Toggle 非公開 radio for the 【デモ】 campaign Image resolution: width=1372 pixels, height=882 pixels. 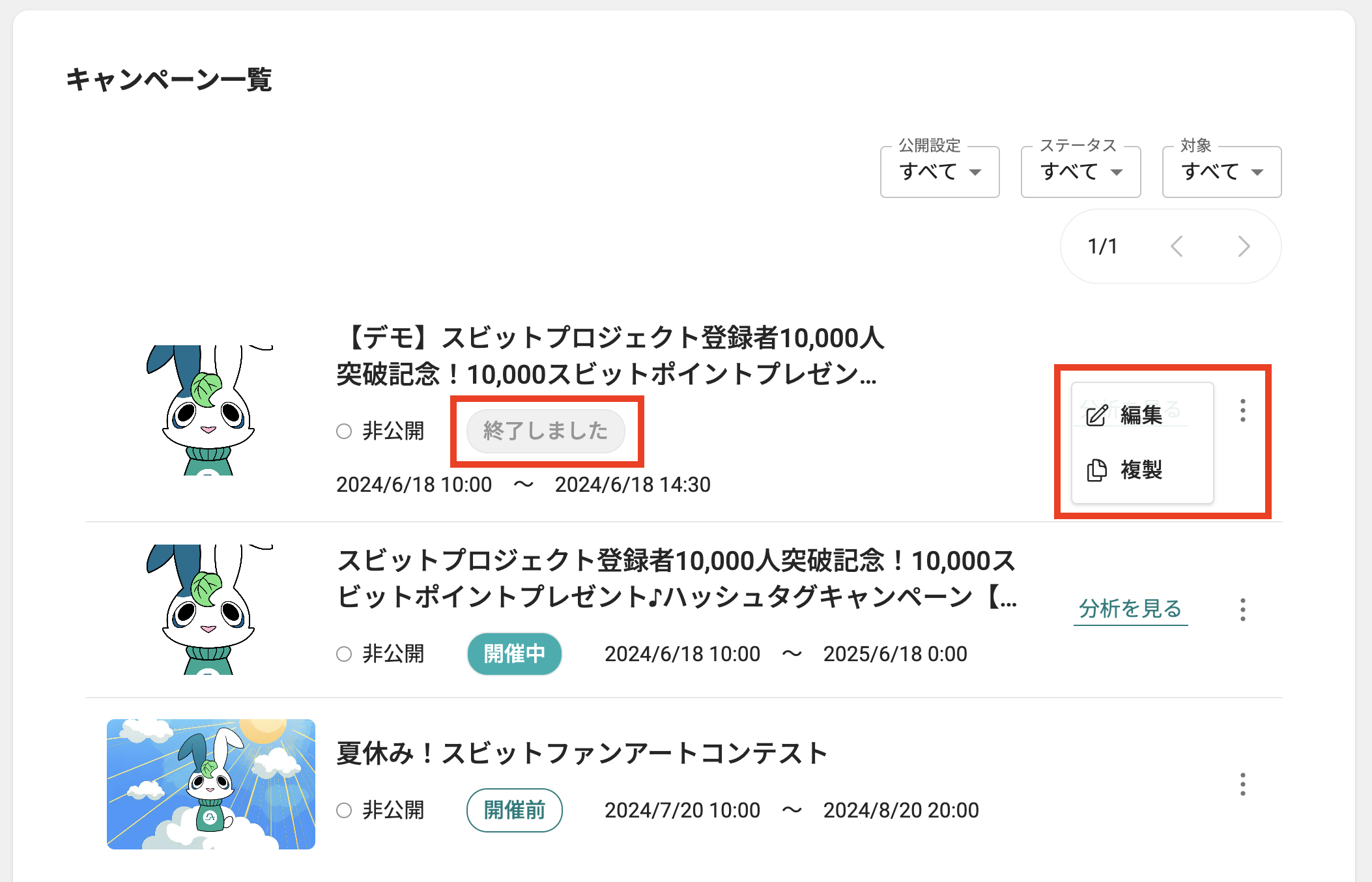[x=344, y=431]
